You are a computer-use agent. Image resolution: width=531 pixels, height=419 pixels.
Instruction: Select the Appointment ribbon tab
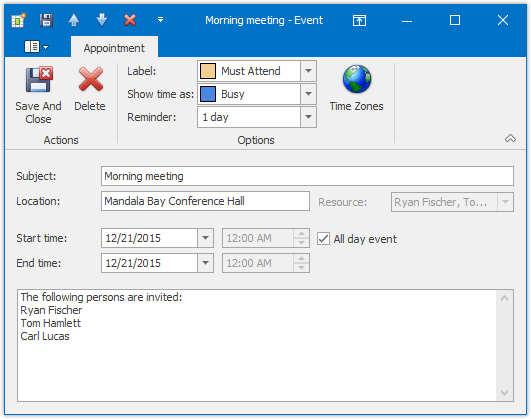[x=114, y=48]
